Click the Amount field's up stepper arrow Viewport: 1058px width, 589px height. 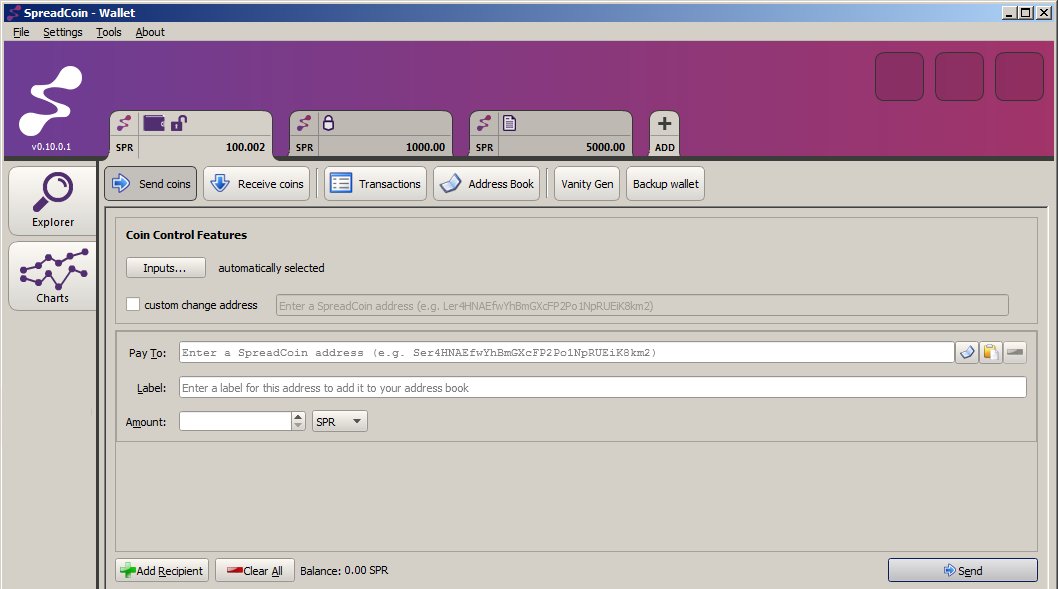click(297, 416)
